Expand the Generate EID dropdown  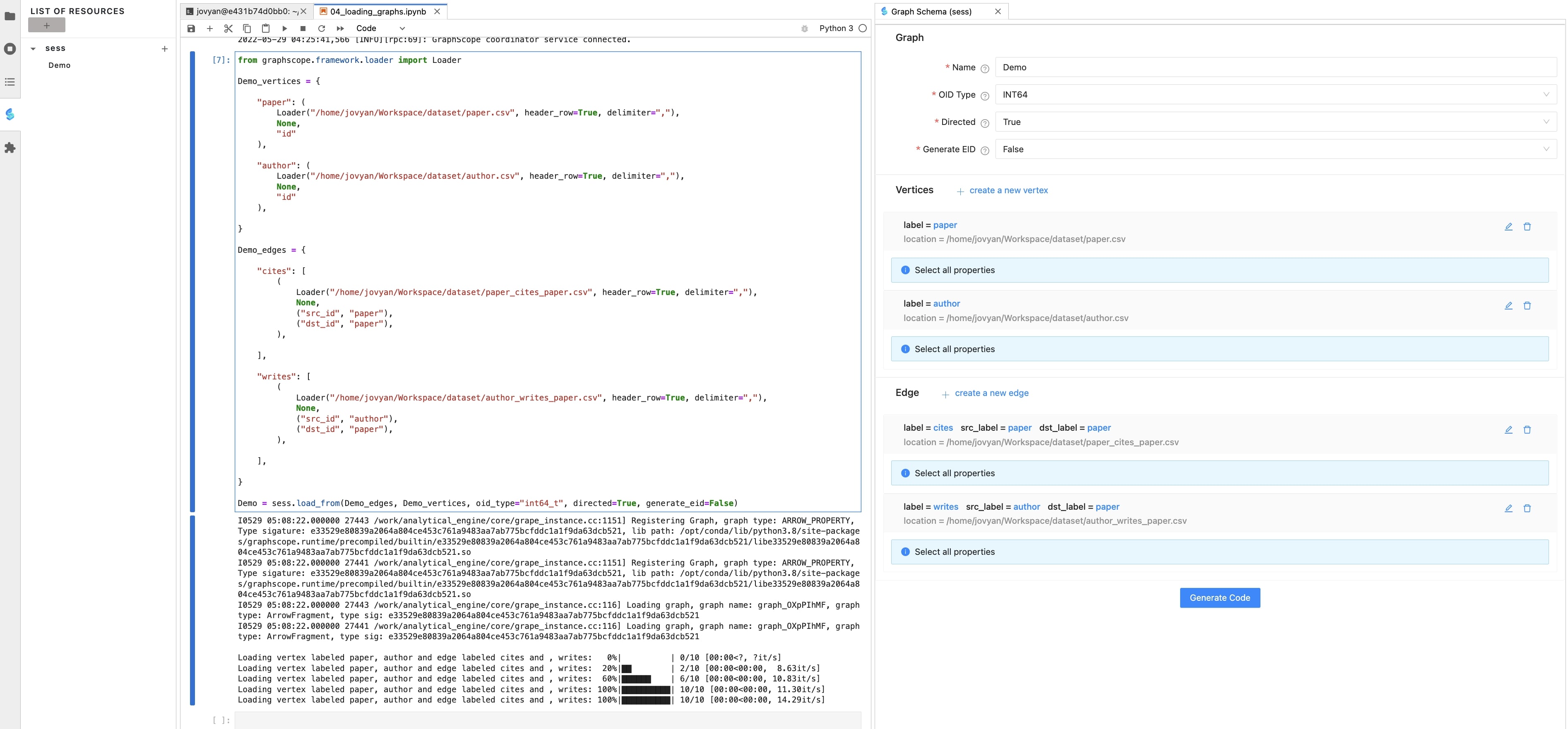click(1275, 150)
